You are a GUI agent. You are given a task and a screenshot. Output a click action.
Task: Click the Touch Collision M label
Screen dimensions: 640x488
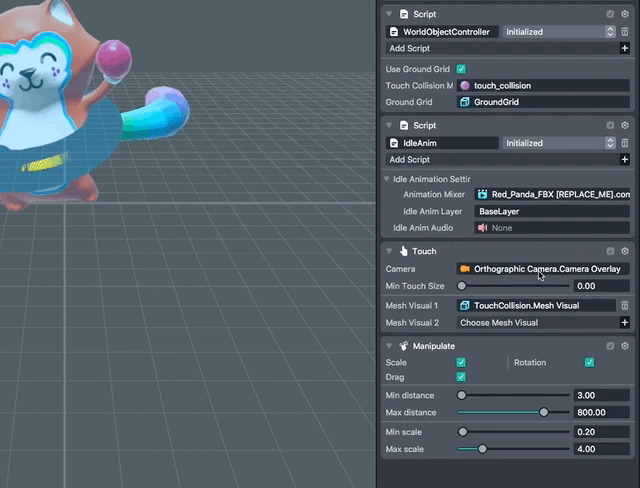click(419, 86)
